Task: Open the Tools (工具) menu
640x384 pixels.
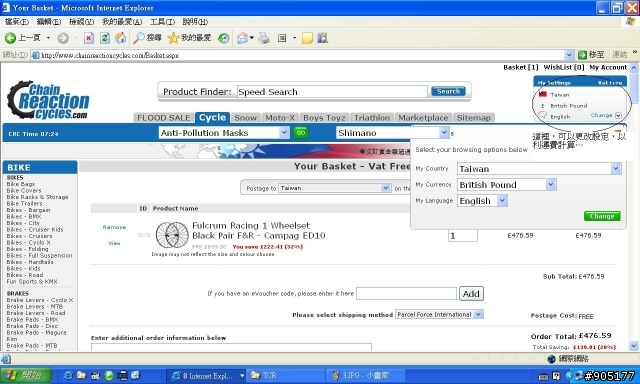Action: 162,22
